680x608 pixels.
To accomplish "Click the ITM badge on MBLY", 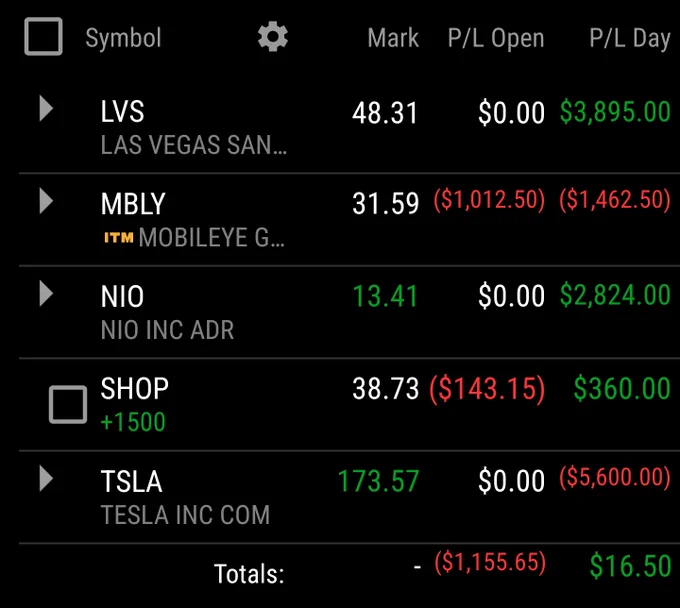I will click(x=118, y=238).
